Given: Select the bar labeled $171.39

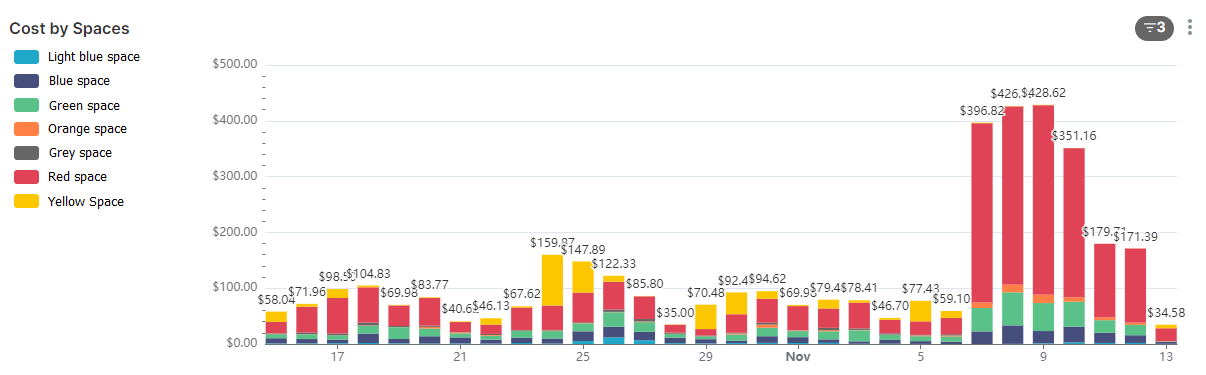Looking at the screenshot, I should (x=1136, y=296).
